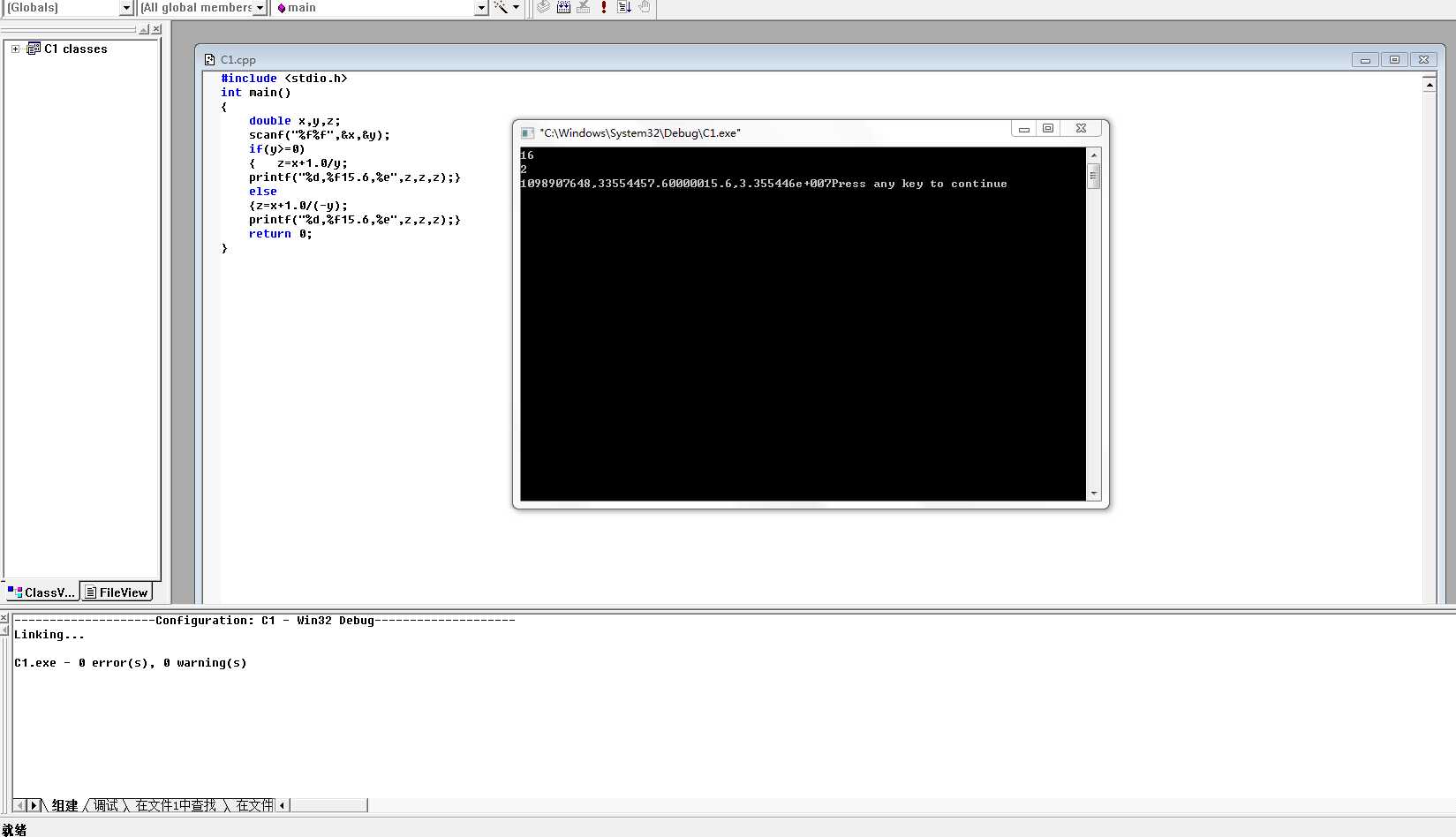Click console scrollbar up arrow
1456x837 pixels.
coord(1094,155)
